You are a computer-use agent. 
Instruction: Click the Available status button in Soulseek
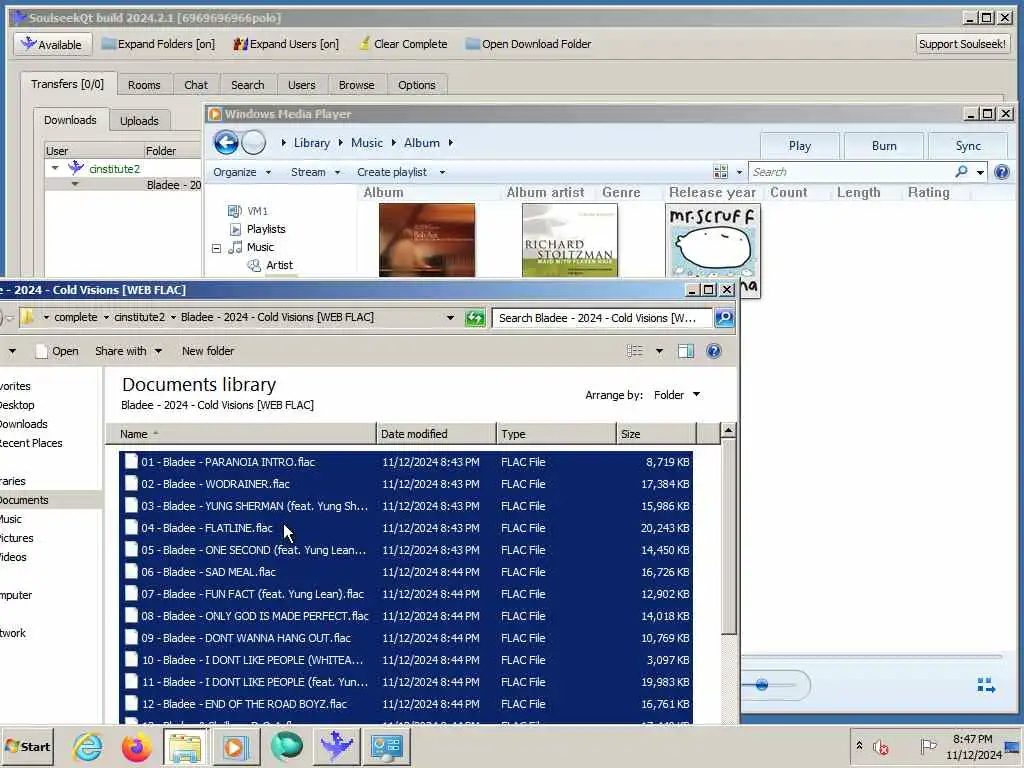pyautogui.click(x=52, y=44)
